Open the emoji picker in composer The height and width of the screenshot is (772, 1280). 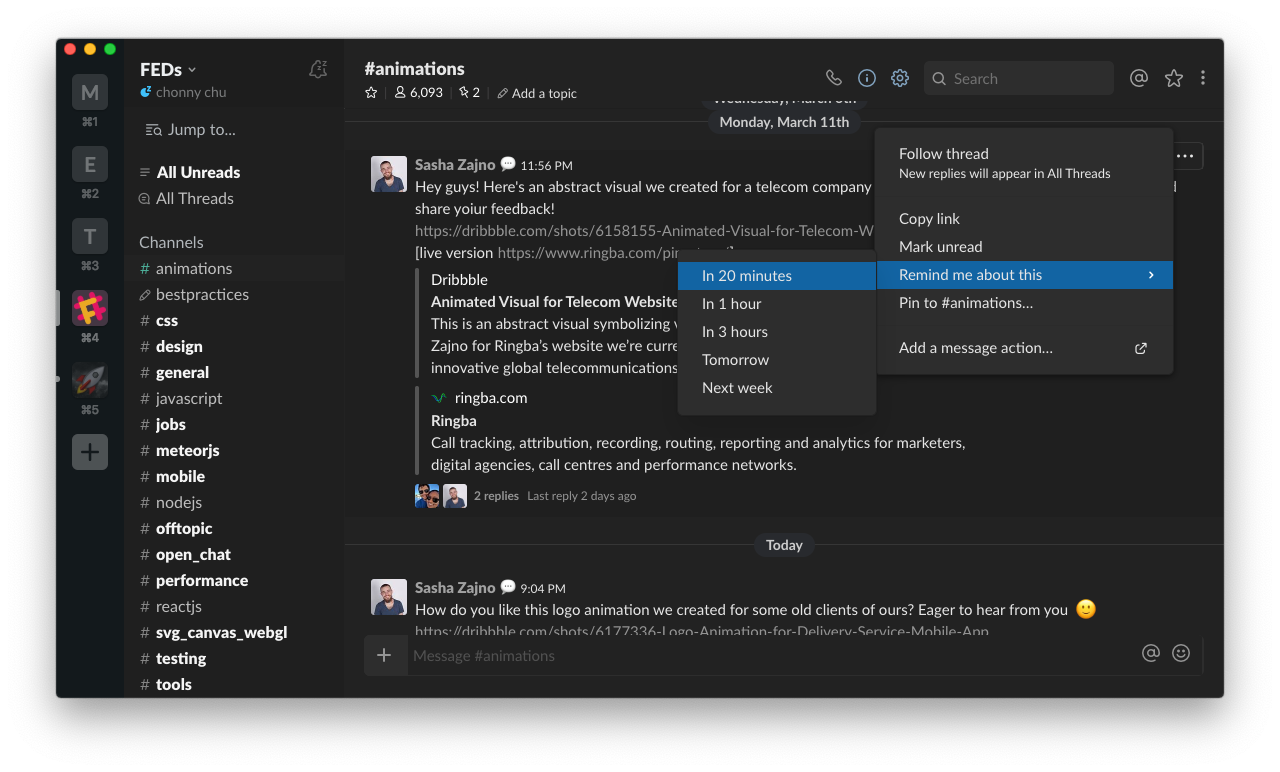[x=1181, y=653]
